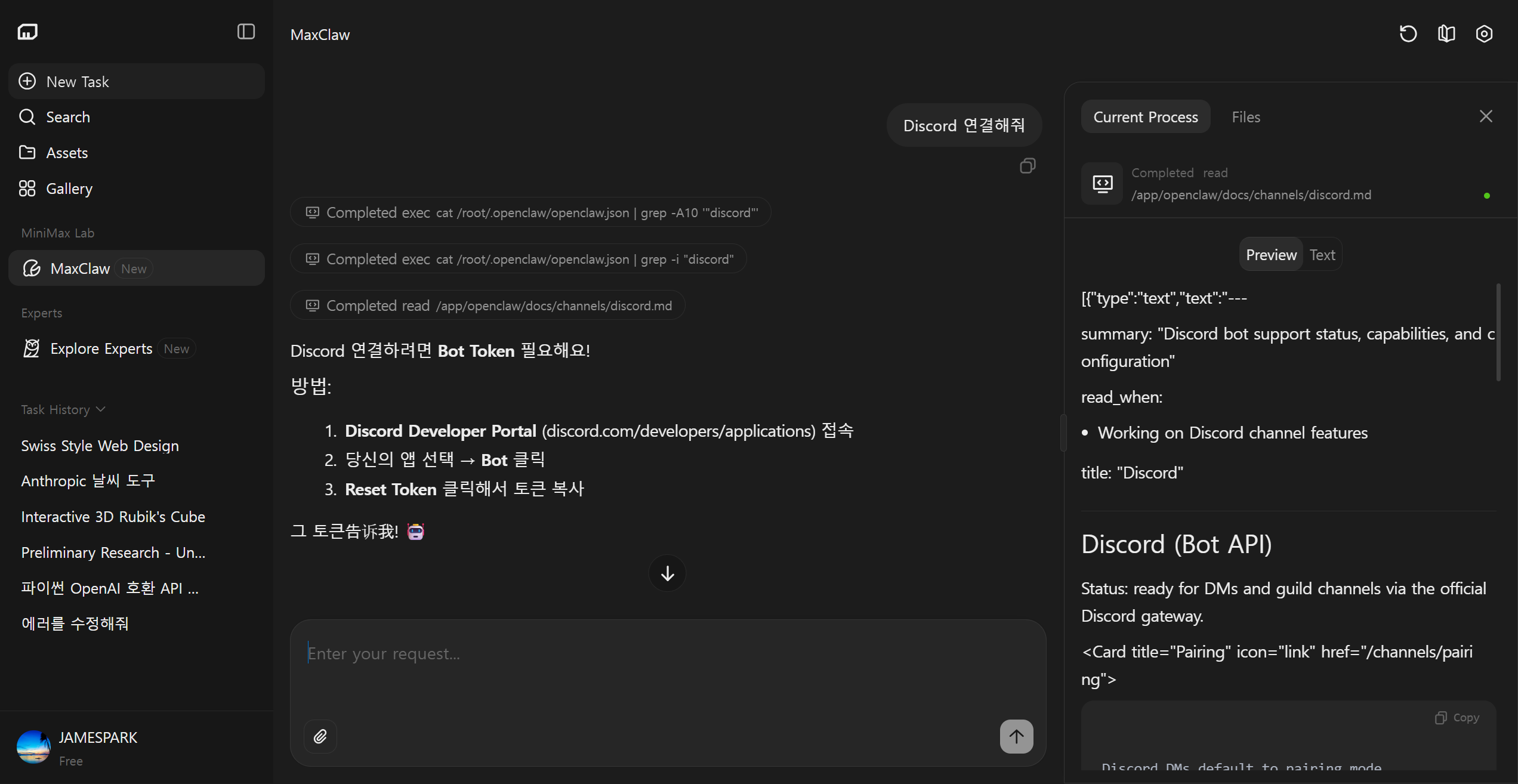1518x784 pixels.
Task: Select the Current Process tab
Action: pyautogui.click(x=1145, y=117)
